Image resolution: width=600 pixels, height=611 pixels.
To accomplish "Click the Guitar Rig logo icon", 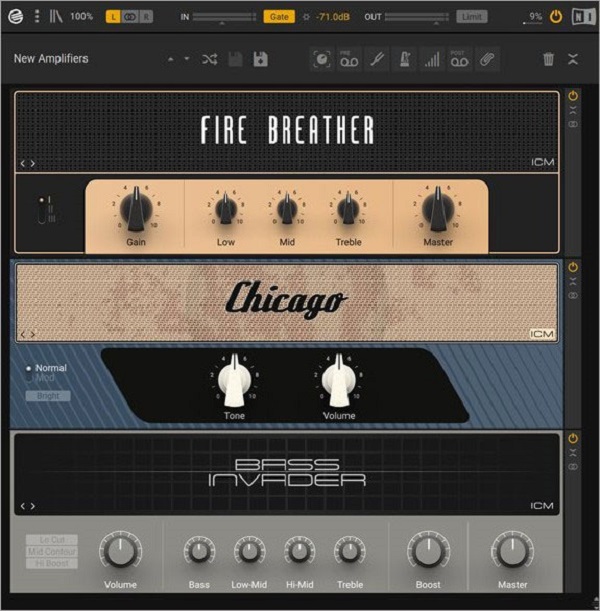I will click(16, 16).
